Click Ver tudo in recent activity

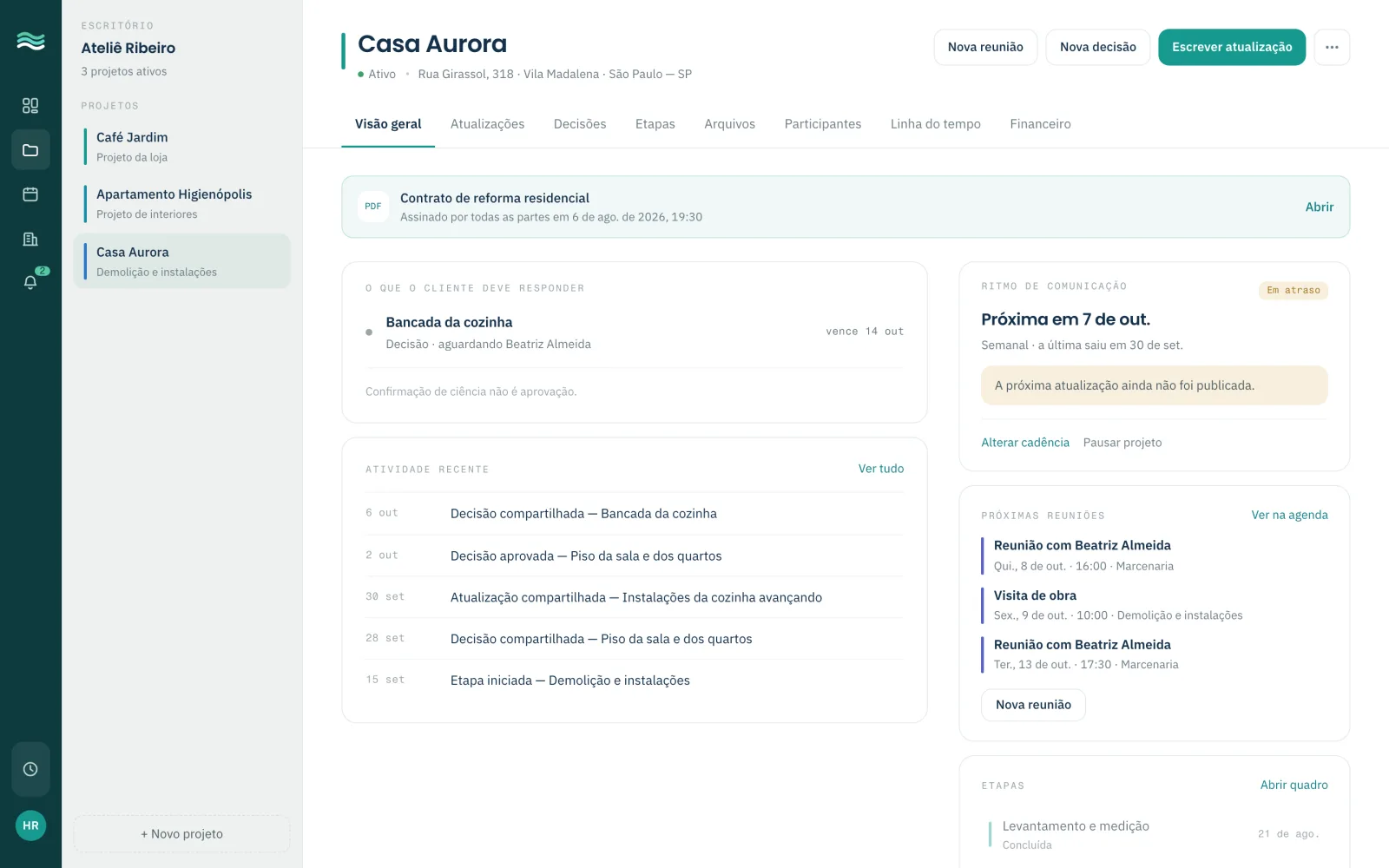[x=880, y=469]
